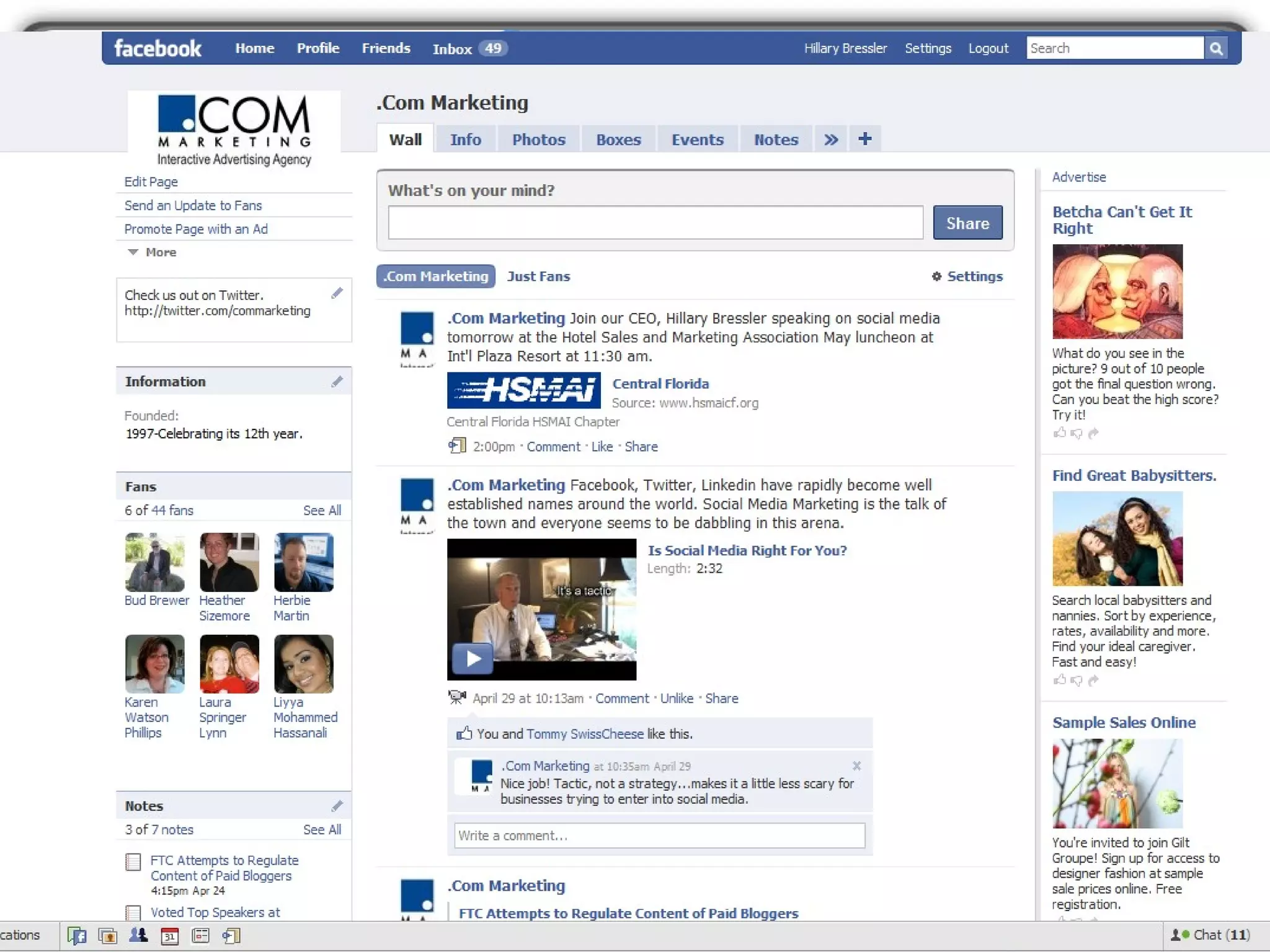Click the Share button for status
Viewport: 1270px width, 952px height.
(967, 223)
